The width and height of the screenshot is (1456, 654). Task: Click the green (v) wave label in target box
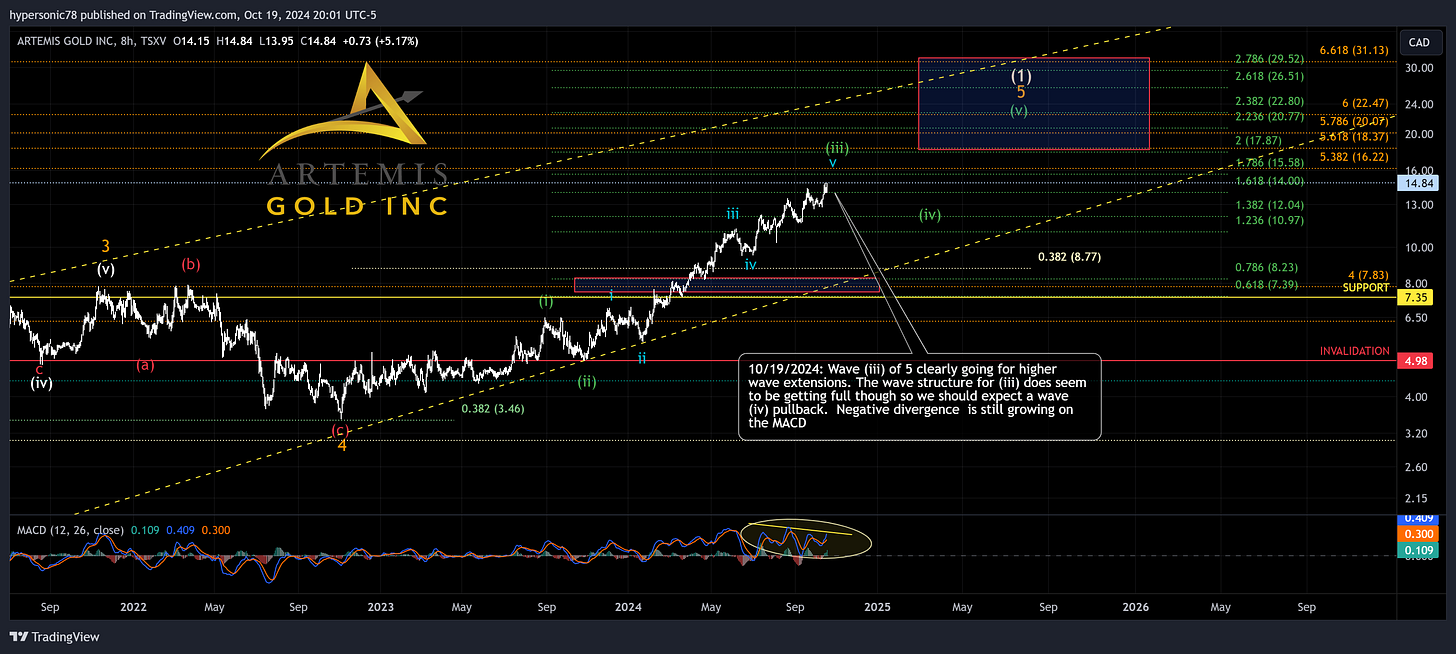pyautogui.click(x=1019, y=111)
